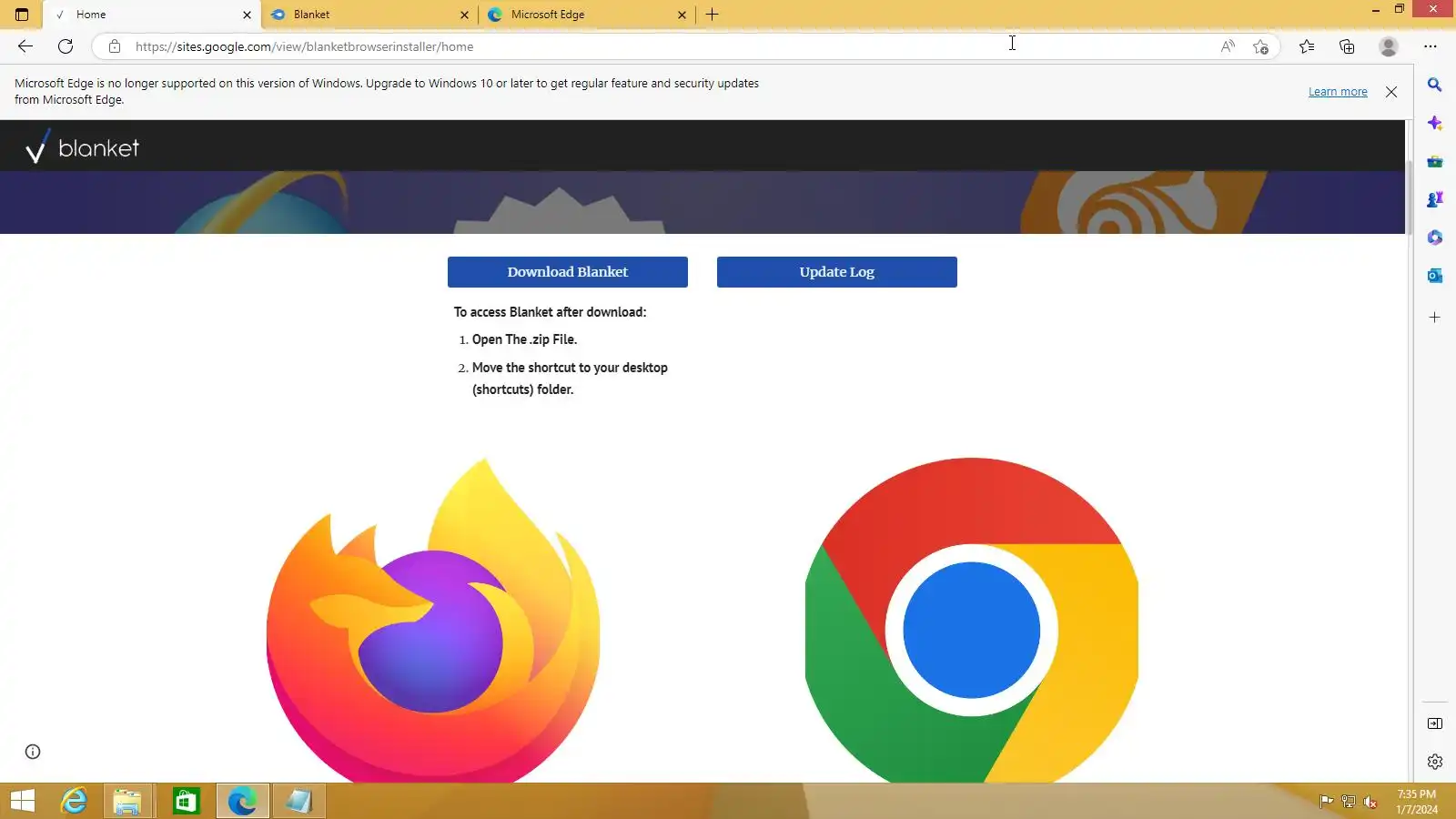Image resolution: width=1456 pixels, height=819 pixels.
Task: Dismiss the Edge unsupported notification bar
Action: tap(1391, 92)
